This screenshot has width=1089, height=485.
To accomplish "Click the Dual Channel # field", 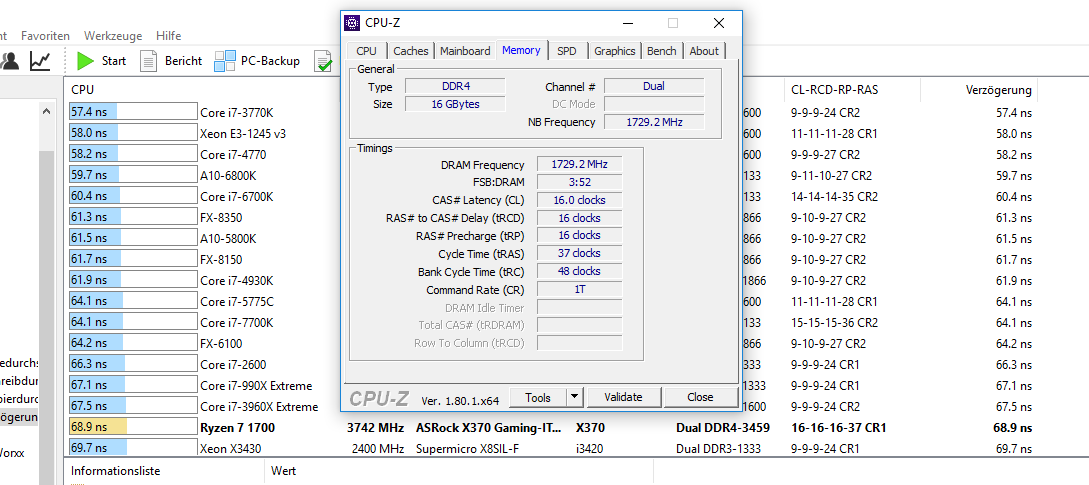I will (654, 86).
